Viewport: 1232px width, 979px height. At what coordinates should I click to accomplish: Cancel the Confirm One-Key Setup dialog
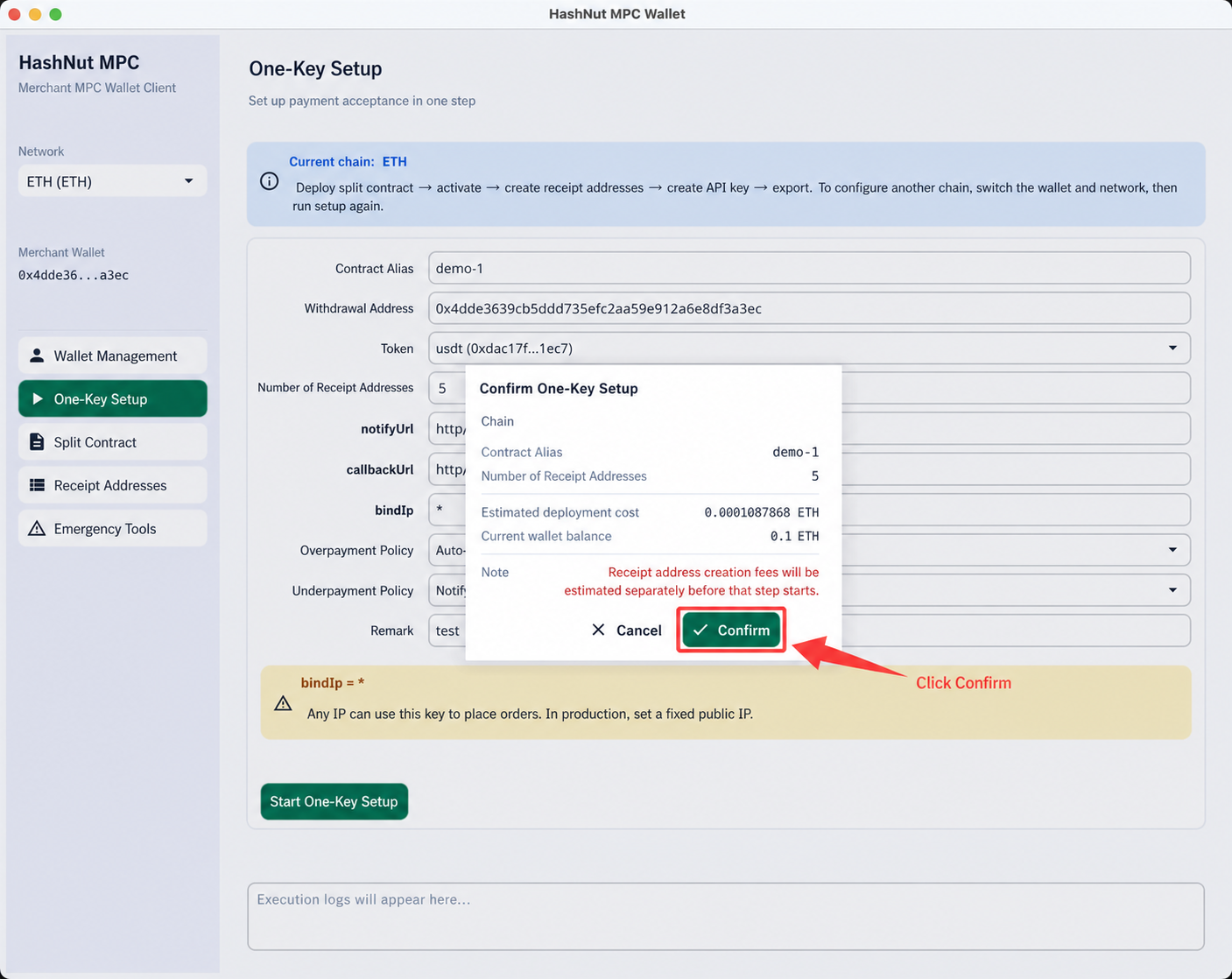627,630
